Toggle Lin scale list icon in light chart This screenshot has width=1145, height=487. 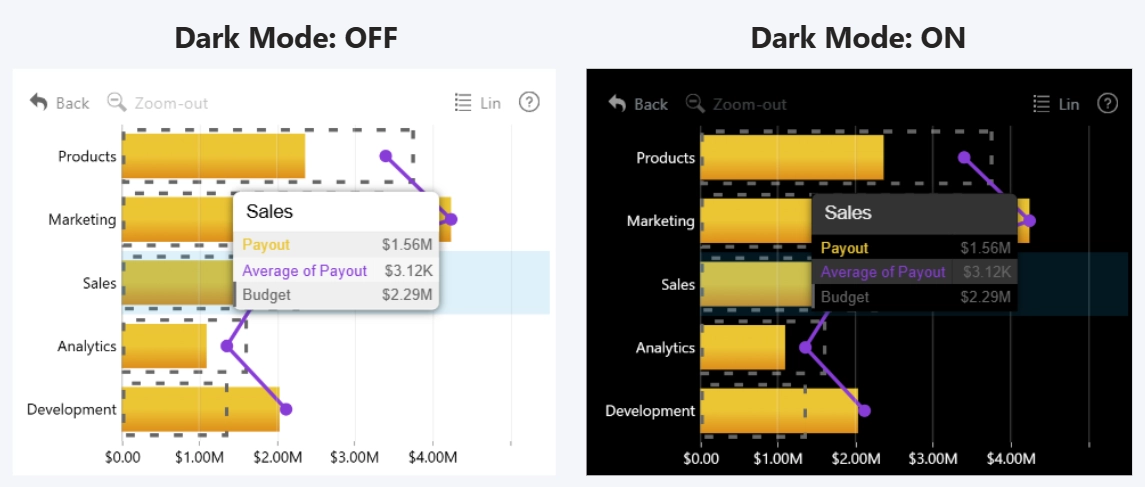[x=463, y=102]
